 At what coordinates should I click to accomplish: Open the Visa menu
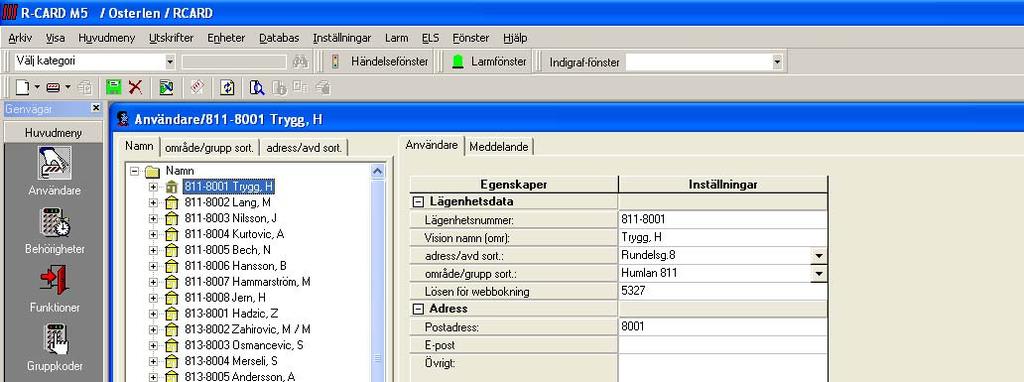click(56, 38)
